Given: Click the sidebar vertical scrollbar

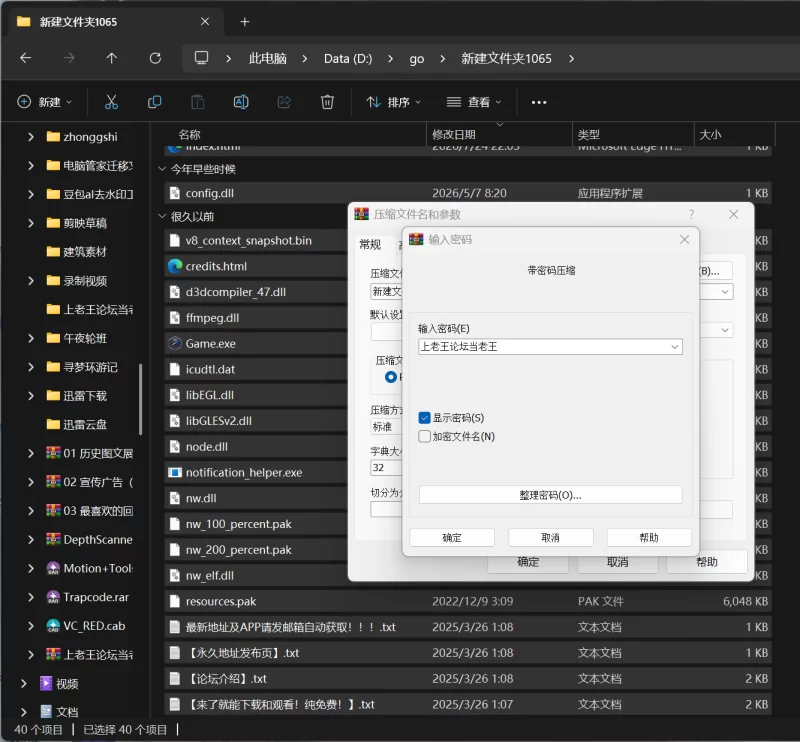Looking at the screenshot, I should pos(140,399).
